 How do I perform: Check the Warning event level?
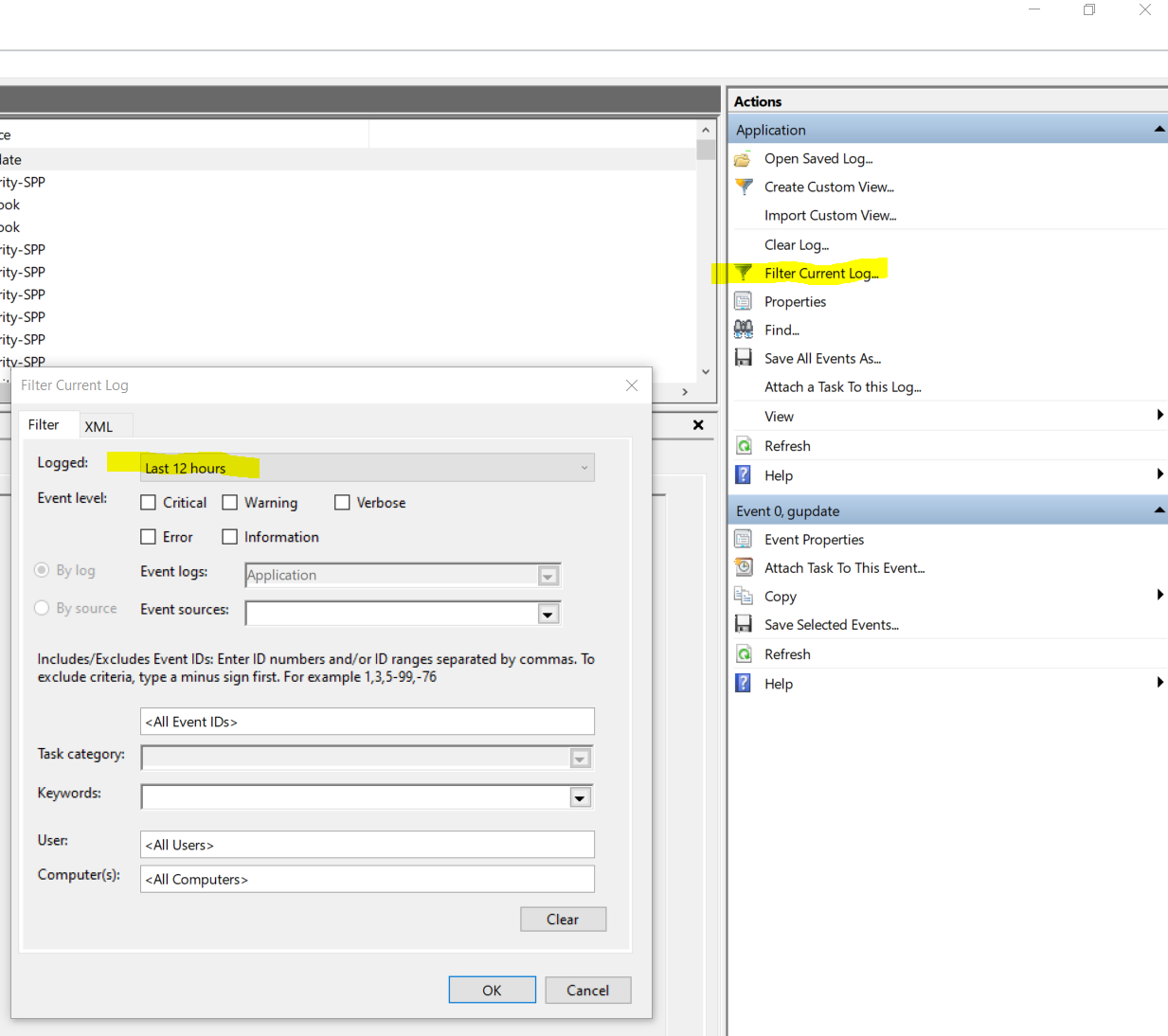pyautogui.click(x=229, y=502)
